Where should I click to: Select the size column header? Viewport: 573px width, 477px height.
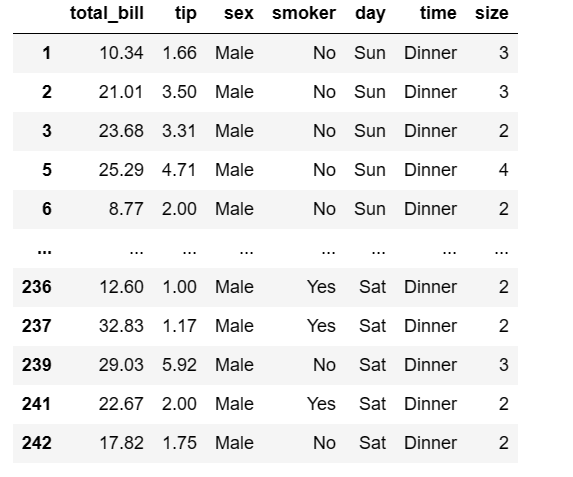[x=492, y=14]
